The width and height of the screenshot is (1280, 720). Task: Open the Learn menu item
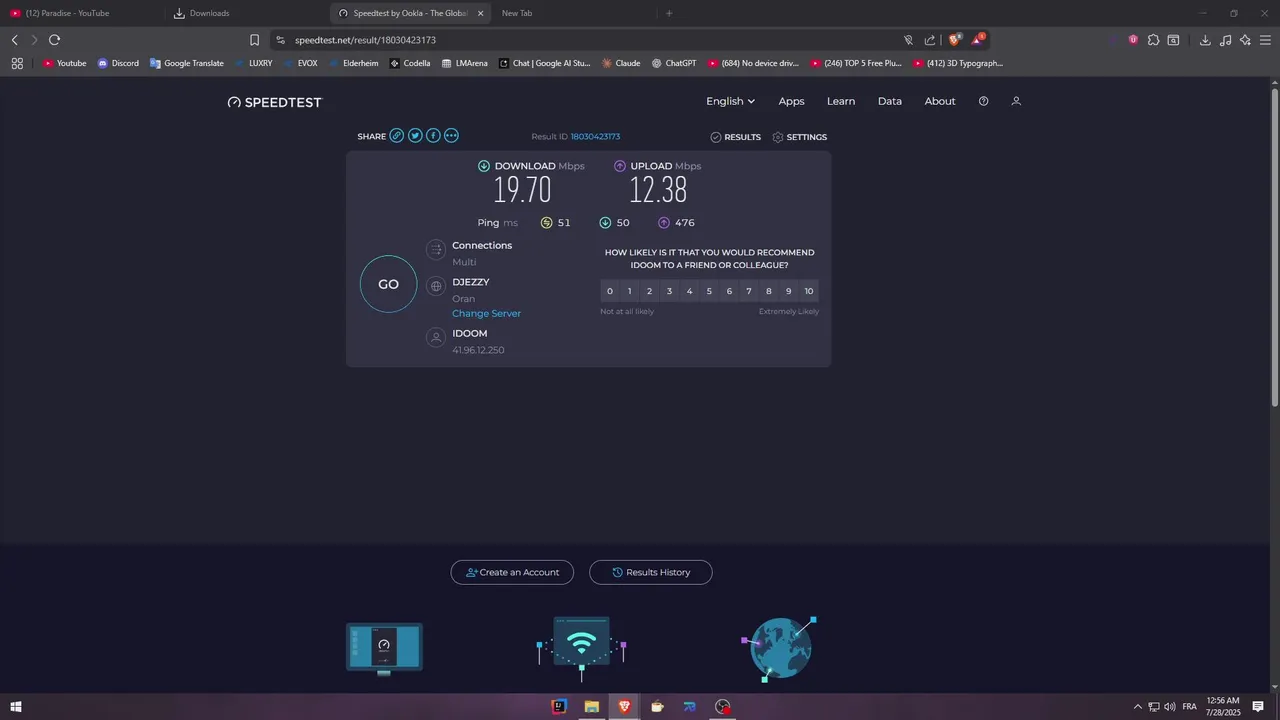pyautogui.click(x=841, y=101)
